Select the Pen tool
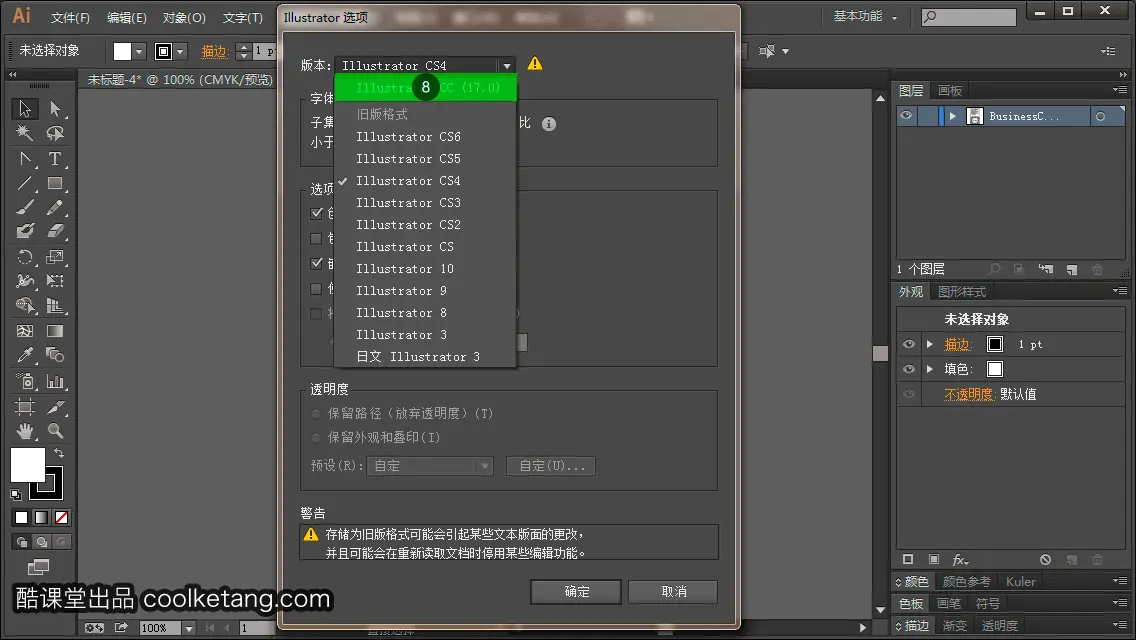 [25, 159]
